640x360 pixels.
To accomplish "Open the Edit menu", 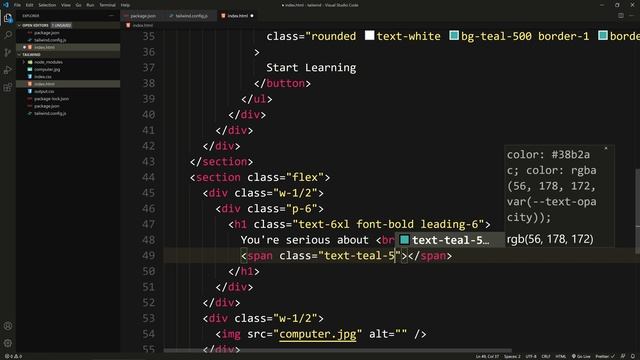I will click(x=29, y=5).
